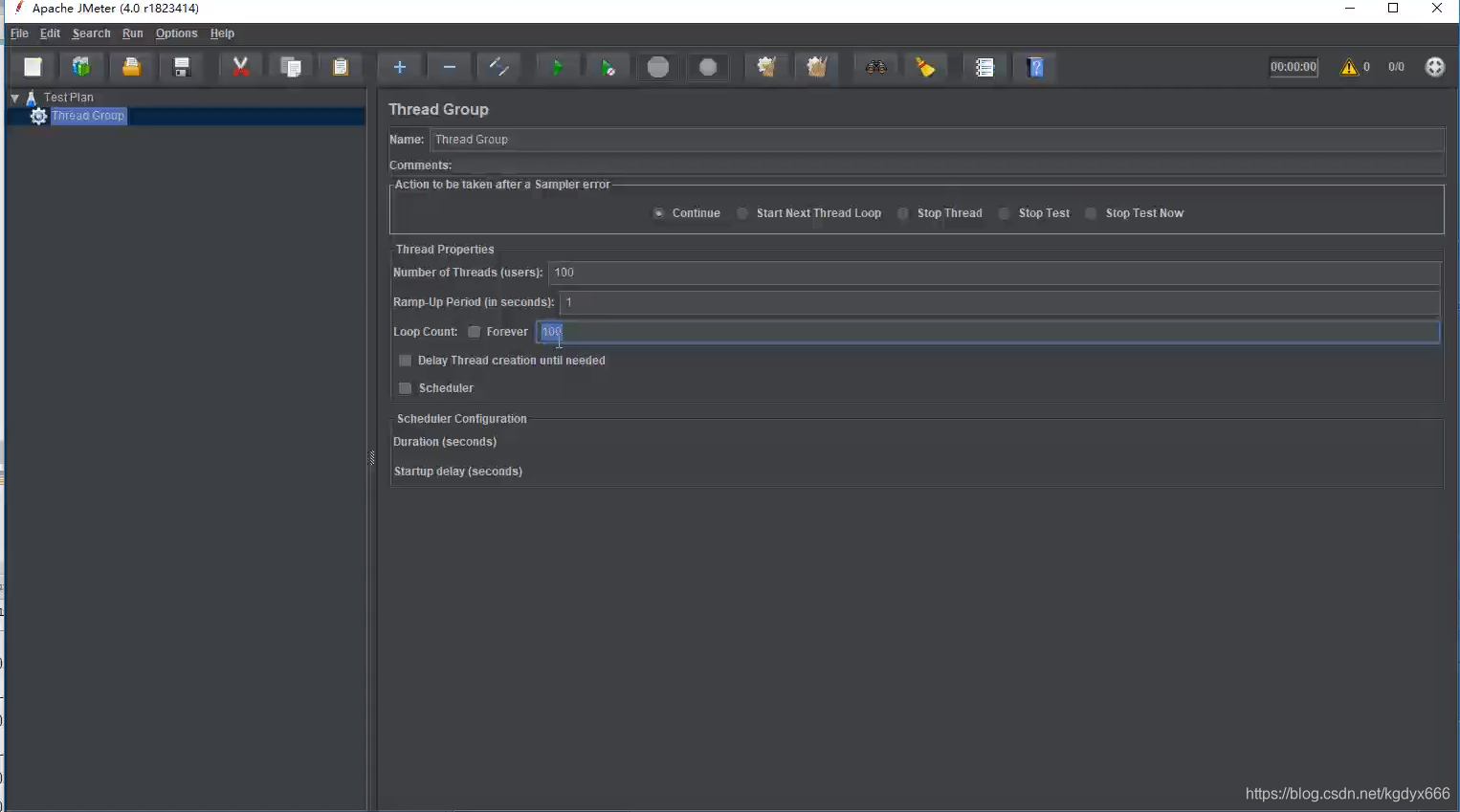Viewport: 1460px width, 812px height.
Task: Save the test plan with the disk icon
Action: (181, 67)
